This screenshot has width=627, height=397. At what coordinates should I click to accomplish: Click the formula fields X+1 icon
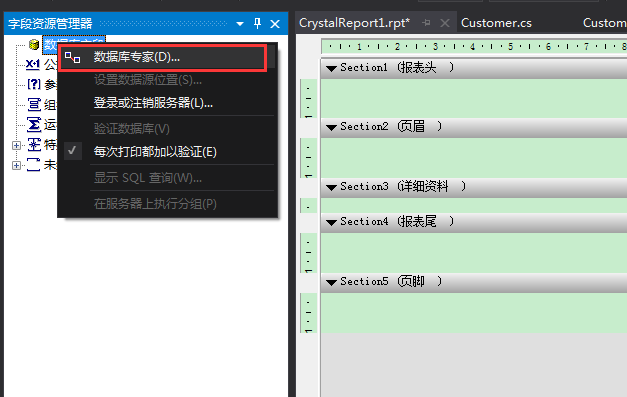coord(33,64)
